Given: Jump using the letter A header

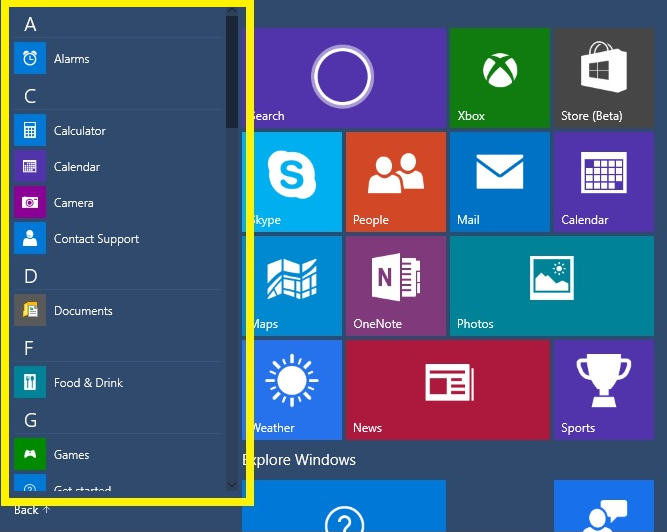Looking at the screenshot, I should tap(30, 24).
